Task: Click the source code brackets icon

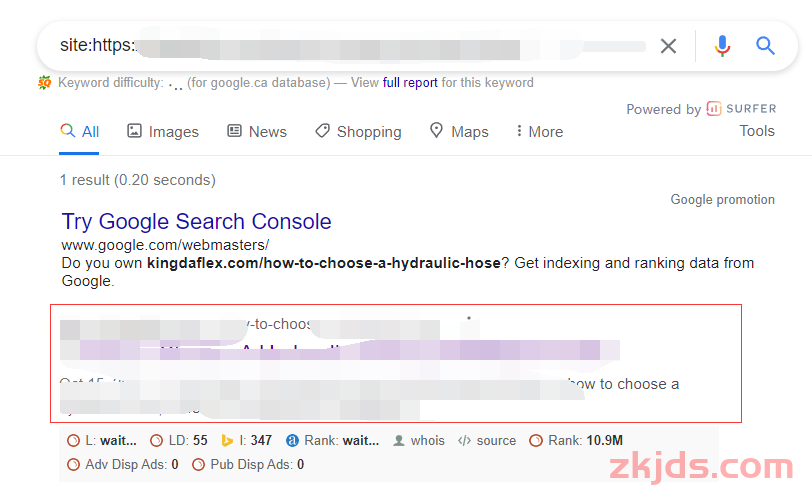Action: (x=465, y=441)
